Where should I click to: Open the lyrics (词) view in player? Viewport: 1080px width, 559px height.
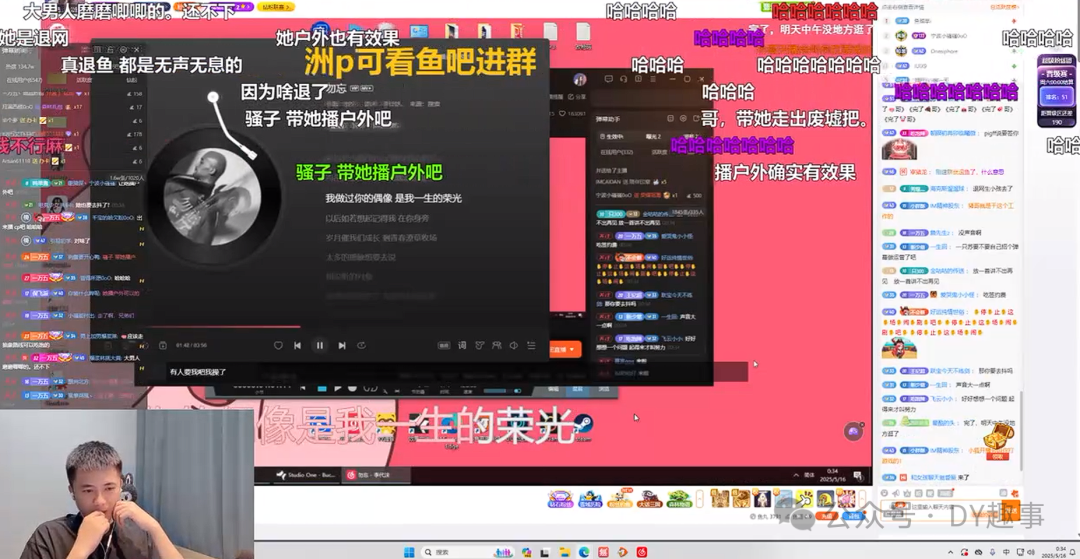[462, 346]
